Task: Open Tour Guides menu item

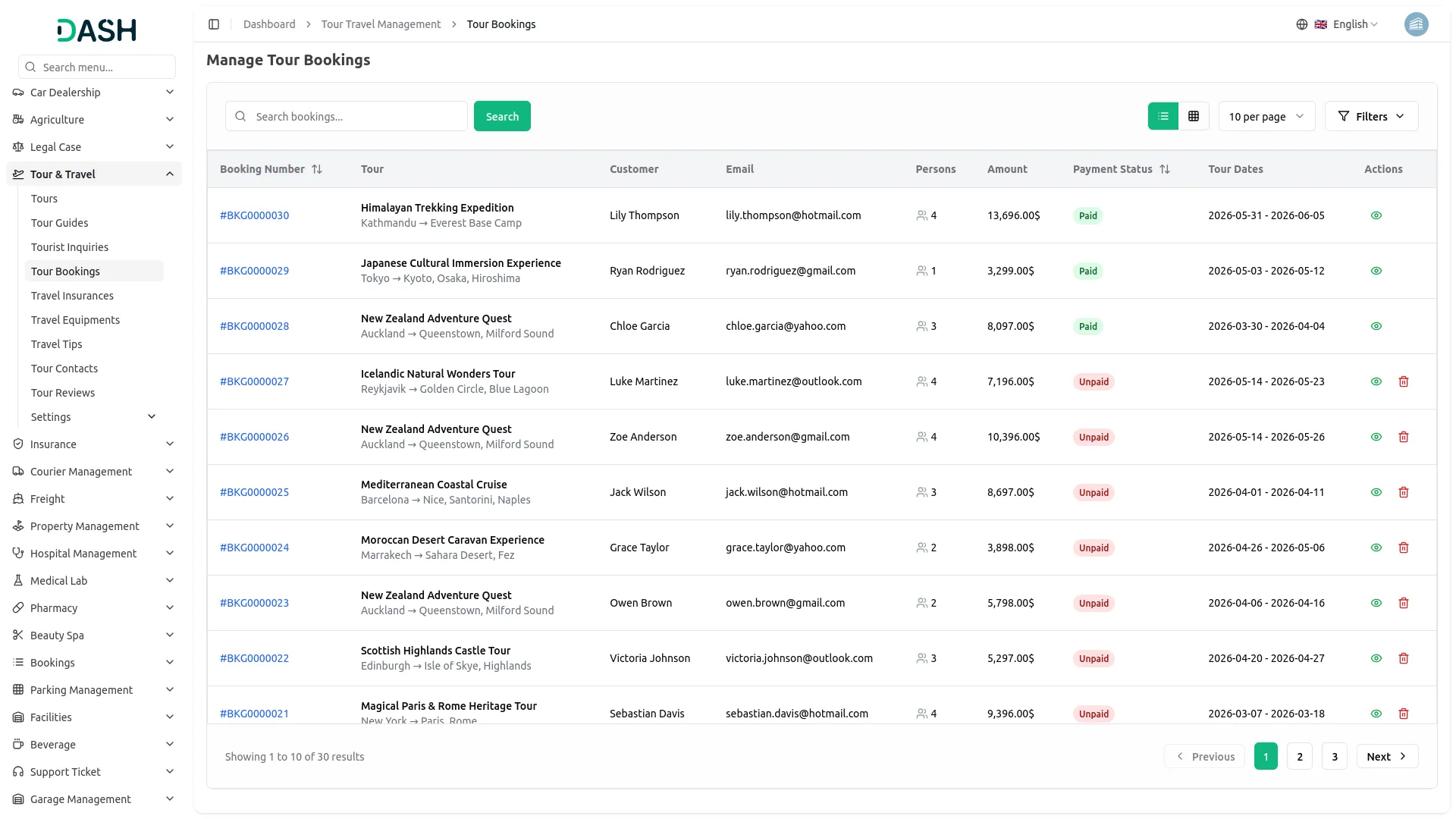Action: (59, 223)
